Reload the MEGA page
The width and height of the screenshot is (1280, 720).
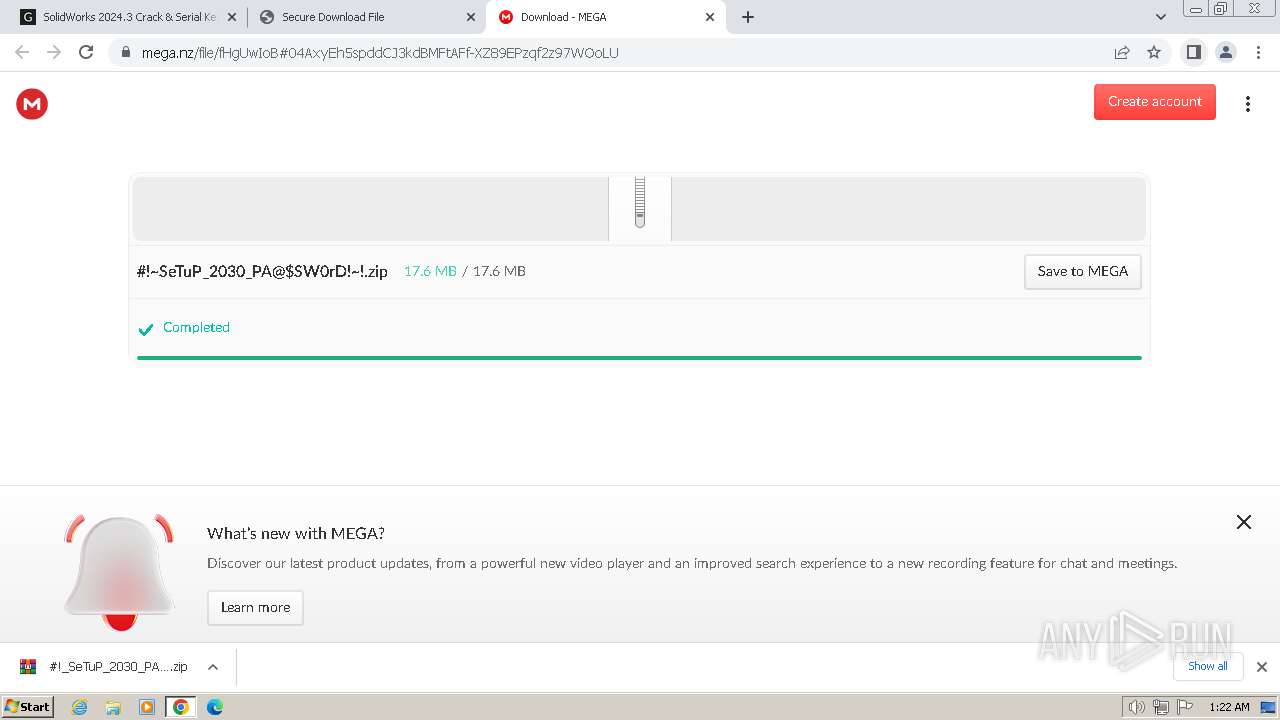(86, 52)
